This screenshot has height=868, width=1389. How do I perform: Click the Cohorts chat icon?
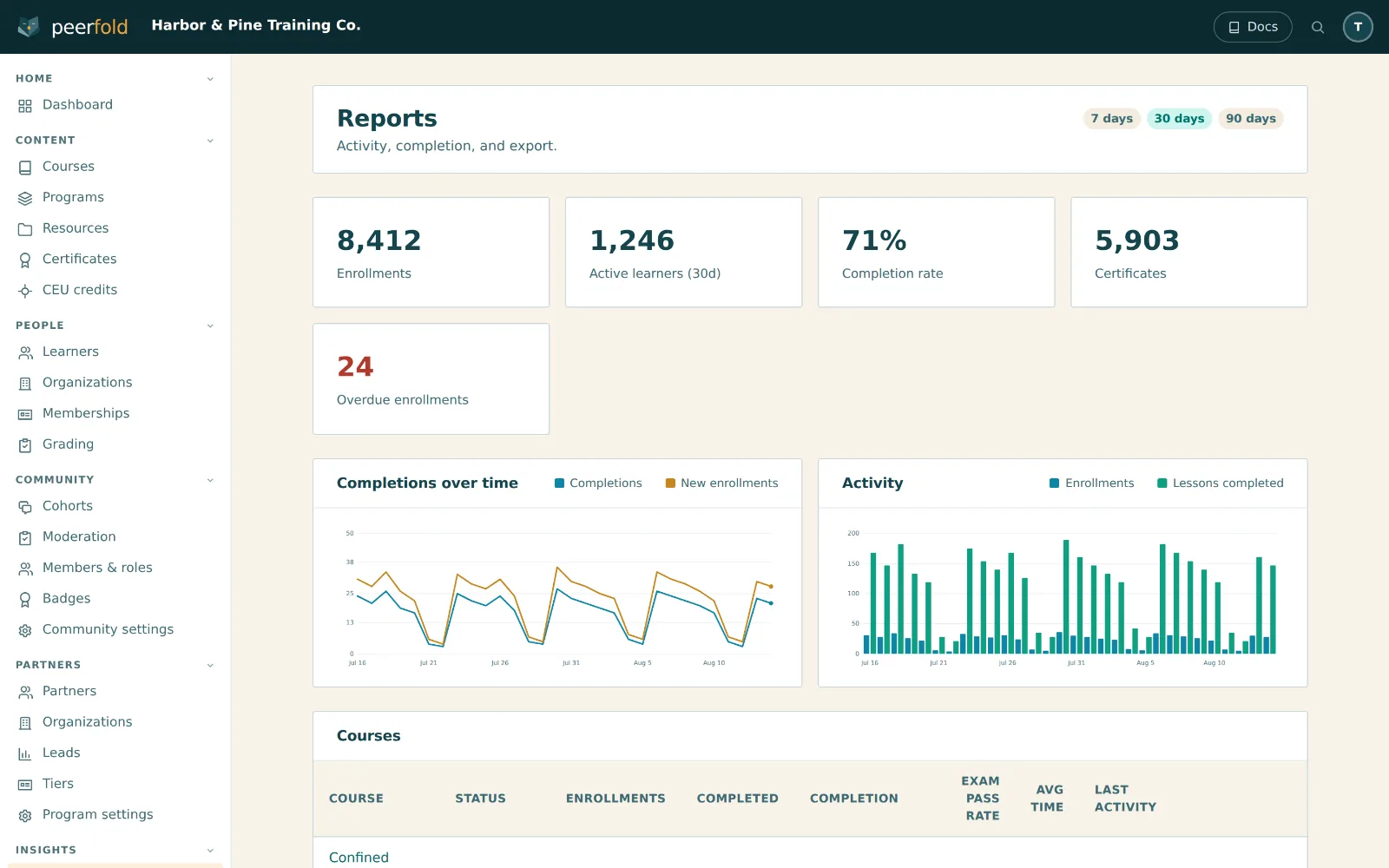tap(25, 506)
